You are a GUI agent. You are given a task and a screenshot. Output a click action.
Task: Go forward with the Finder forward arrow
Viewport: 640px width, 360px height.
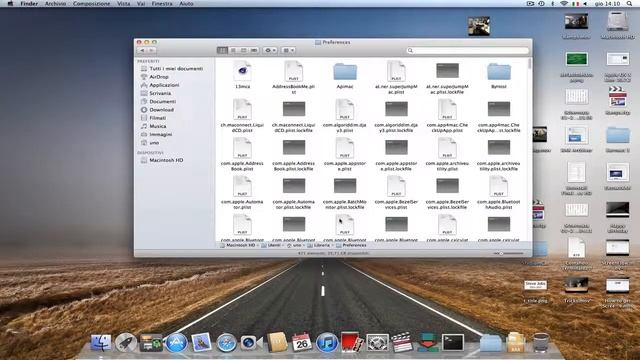151,50
